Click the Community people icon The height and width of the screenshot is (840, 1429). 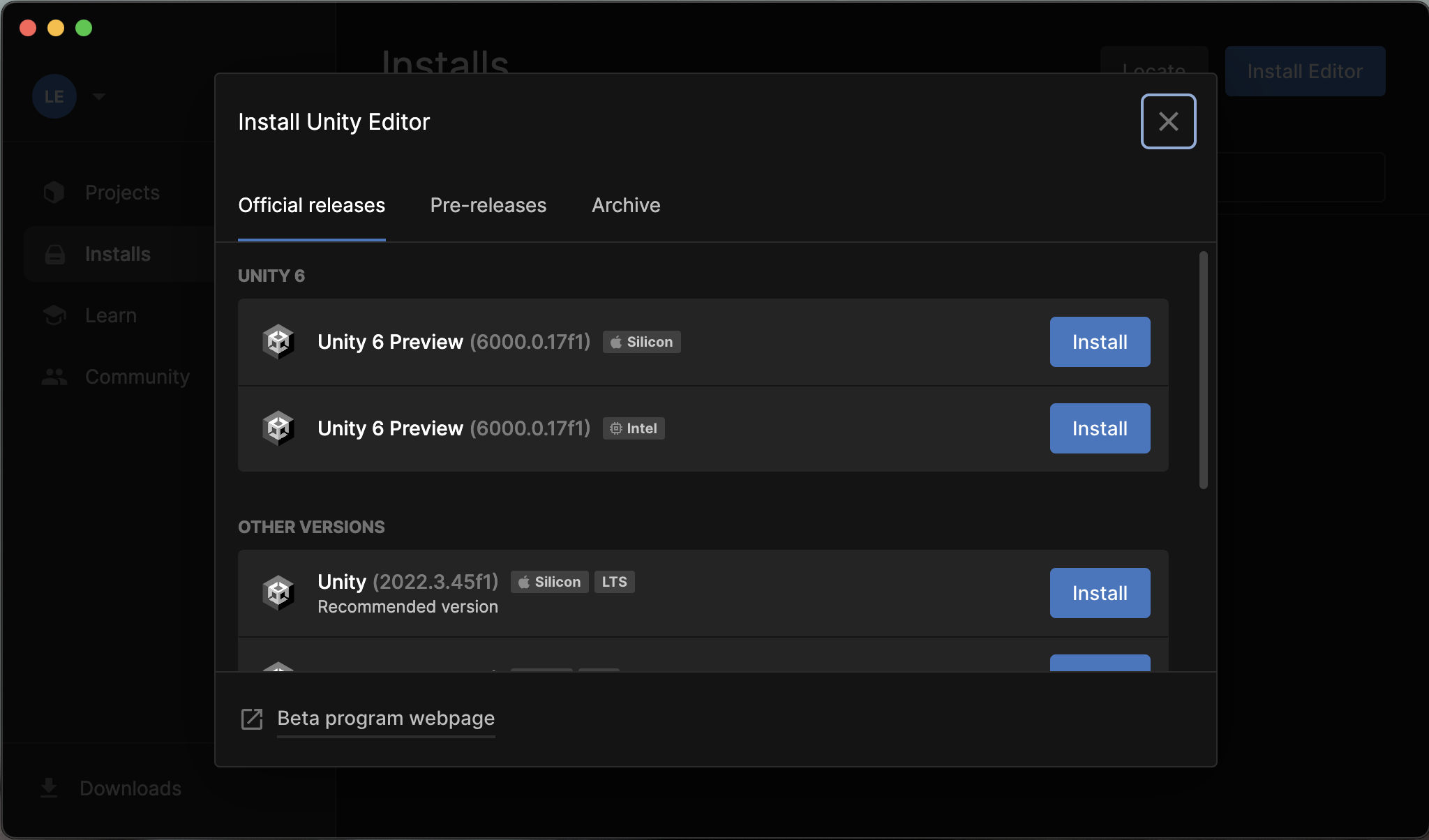(x=54, y=377)
